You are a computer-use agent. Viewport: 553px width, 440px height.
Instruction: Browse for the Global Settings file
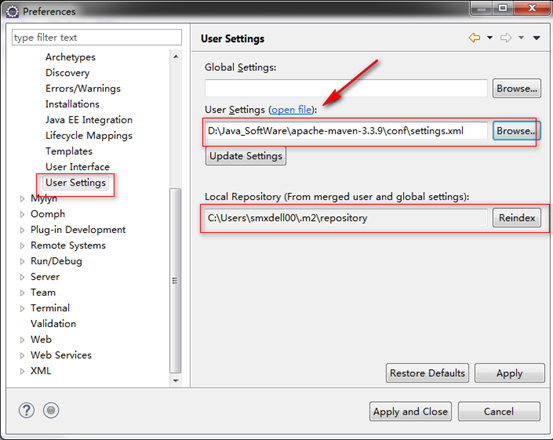pos(517,88)
